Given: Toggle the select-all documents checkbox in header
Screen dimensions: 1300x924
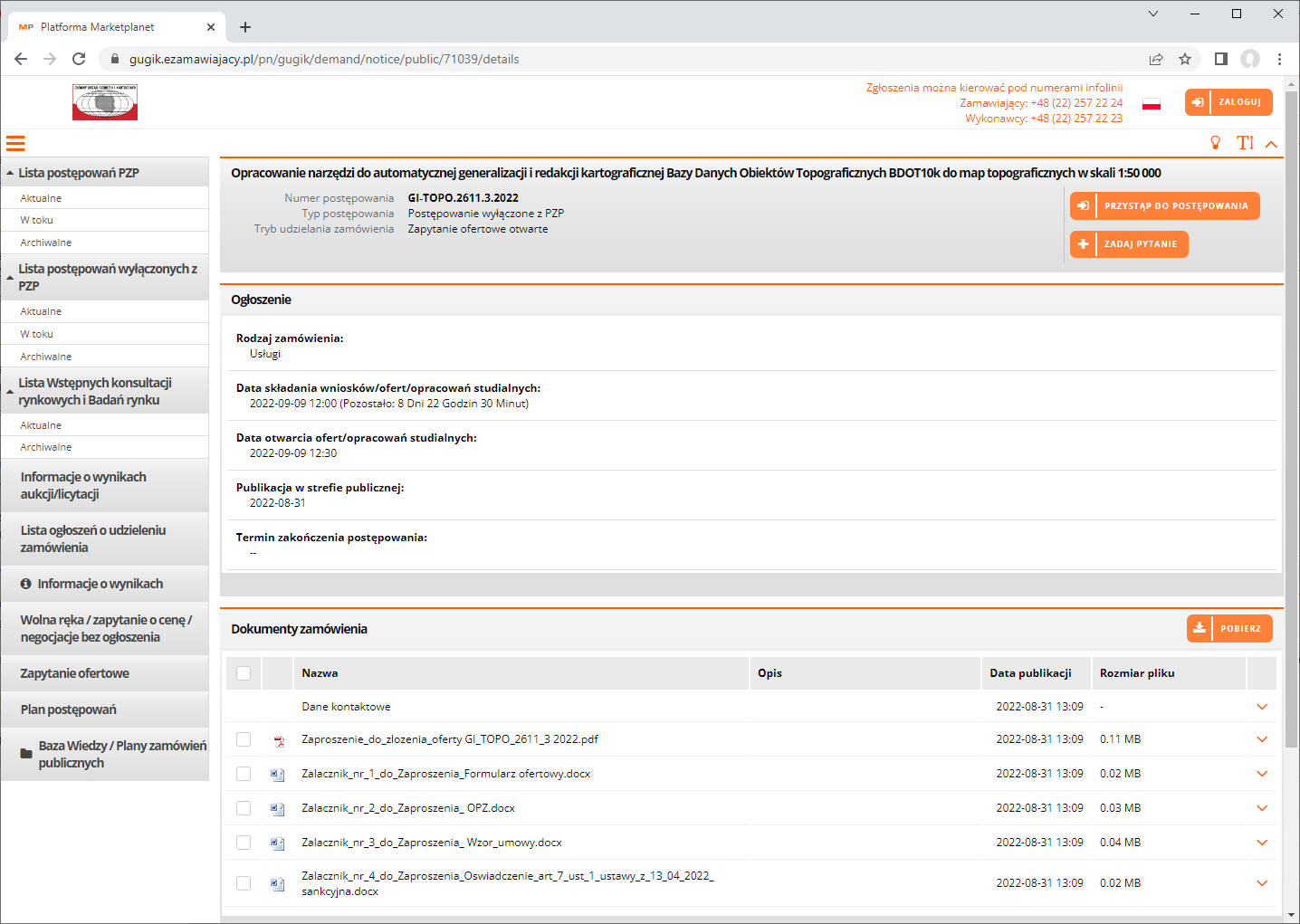Looking at the screenshot, I should coord(244,673).
